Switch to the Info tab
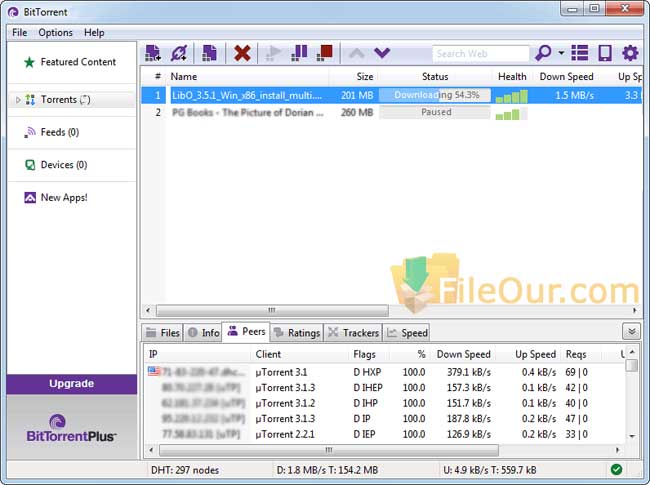This screenshot has height=485, width=650. click(x=203, y=333)
